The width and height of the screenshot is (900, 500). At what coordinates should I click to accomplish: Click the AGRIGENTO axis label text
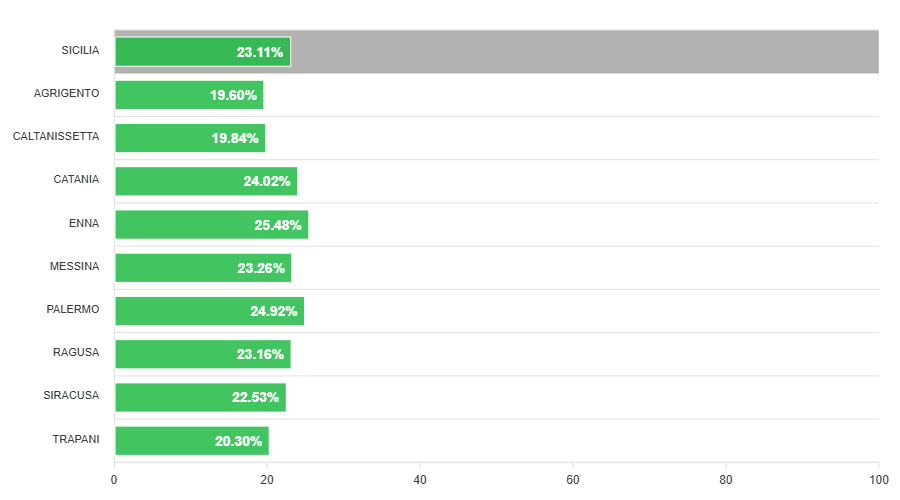[x=66, y=93]
